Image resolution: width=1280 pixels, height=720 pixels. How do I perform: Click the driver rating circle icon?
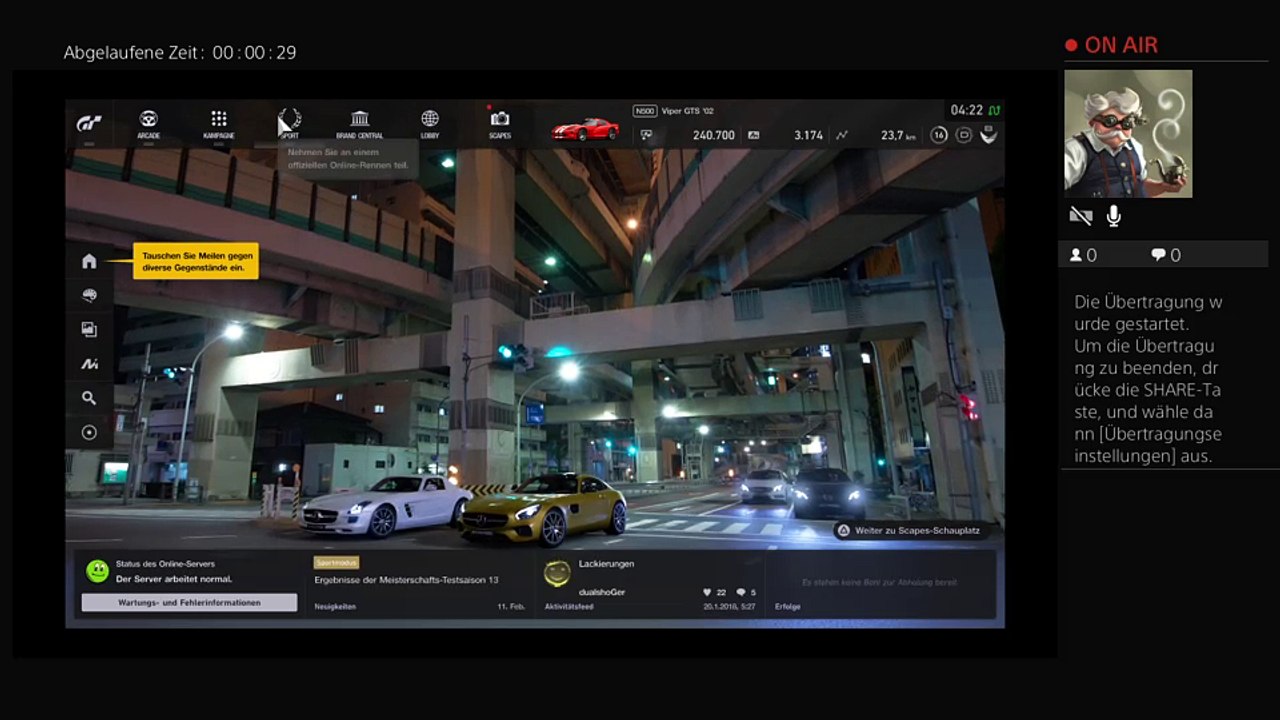point(964,135)
